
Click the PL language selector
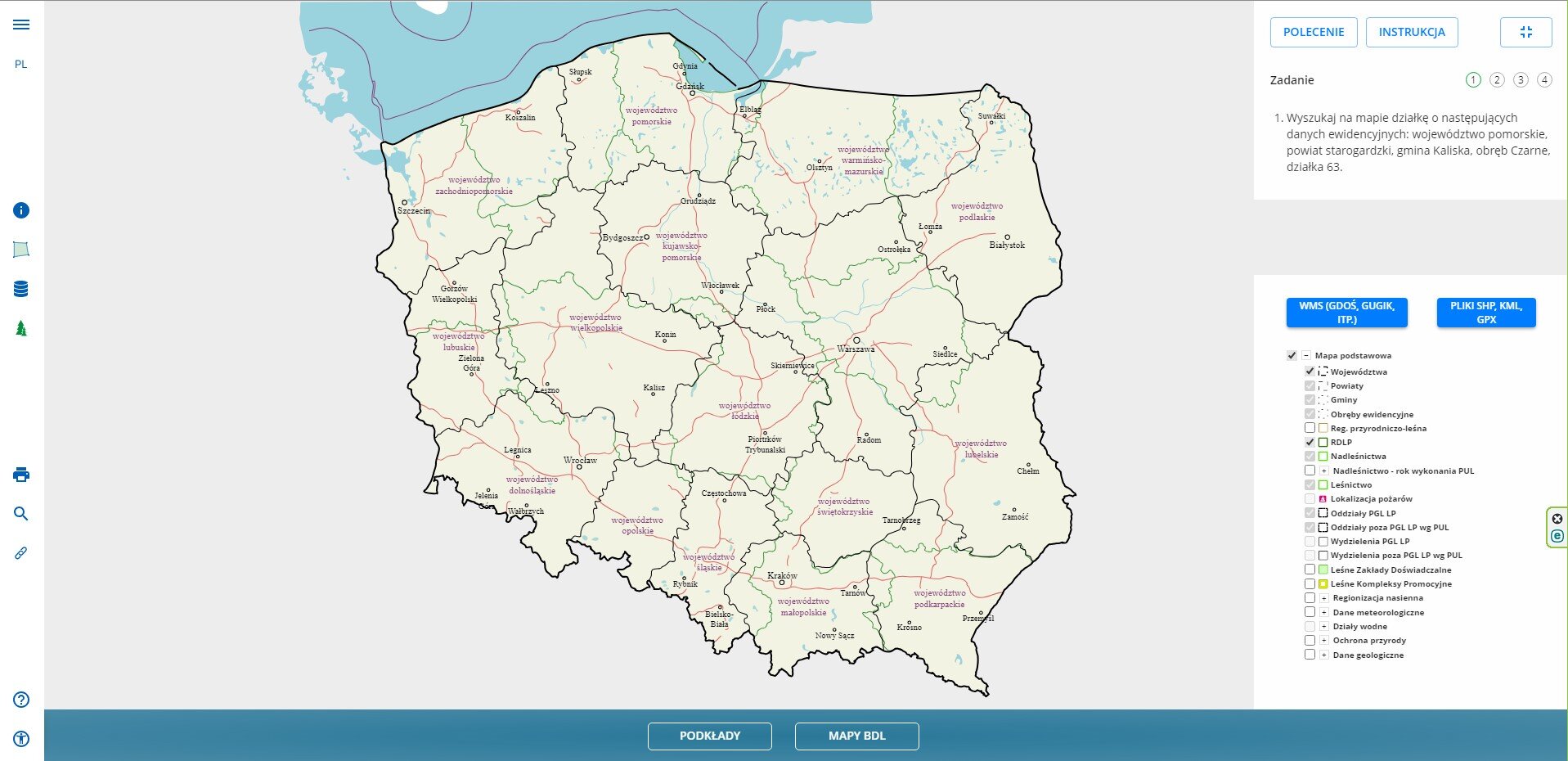pyautogui.click(x=21, y=62)
